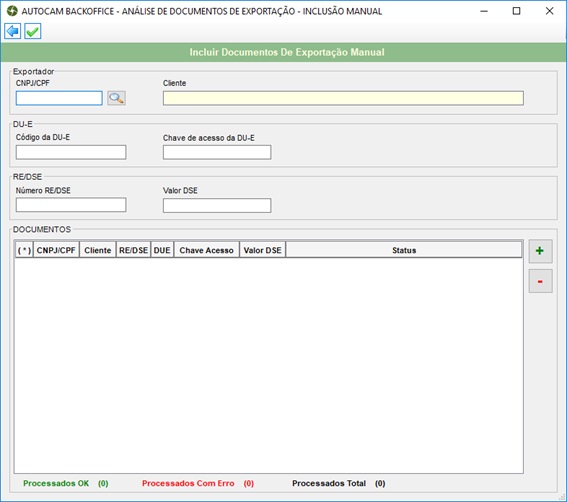567x502 pixels.
Task: Click the yellow Cliente field
Action: point(343,98)
